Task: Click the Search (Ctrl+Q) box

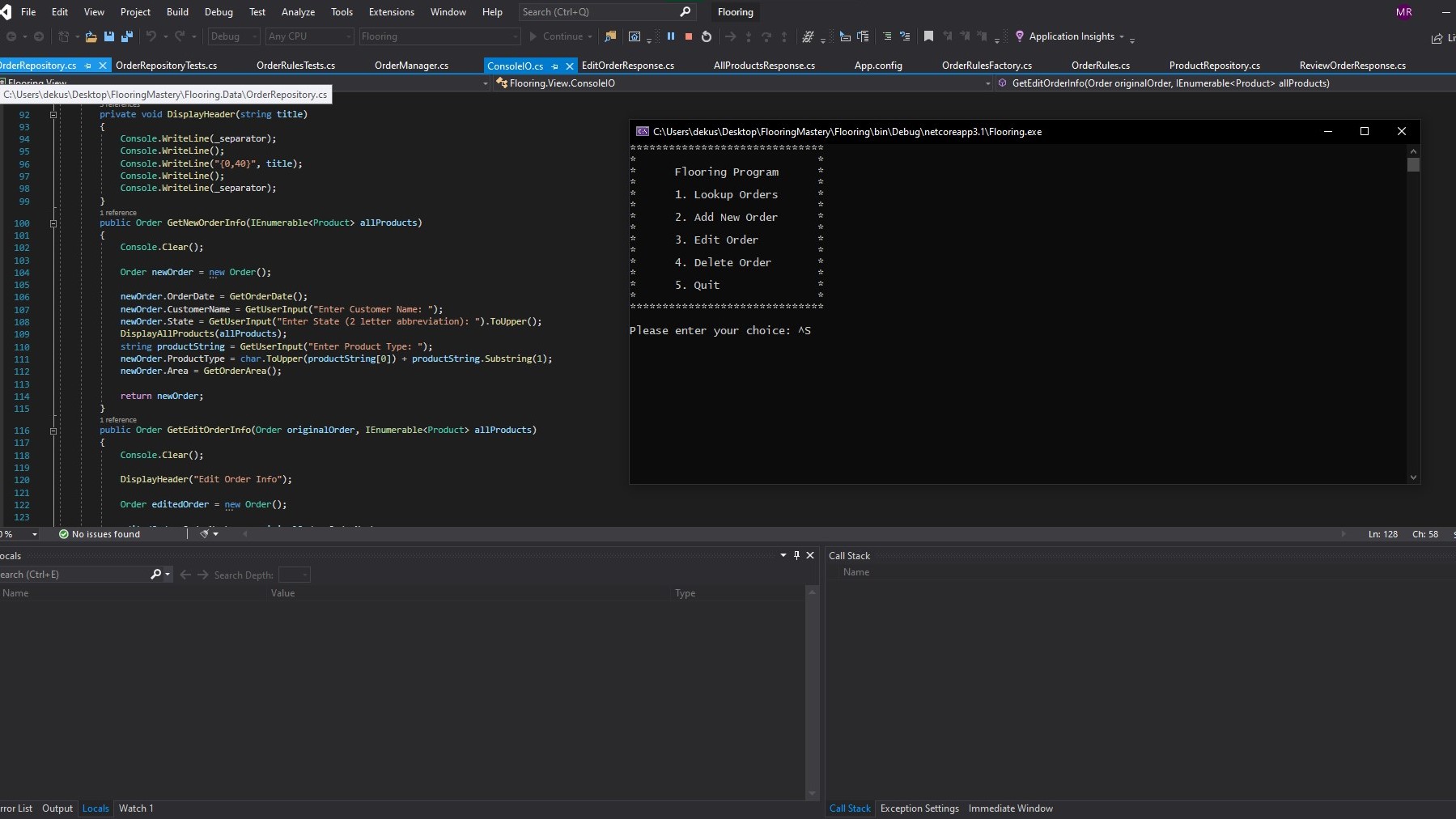Action: tap(599, 12)
